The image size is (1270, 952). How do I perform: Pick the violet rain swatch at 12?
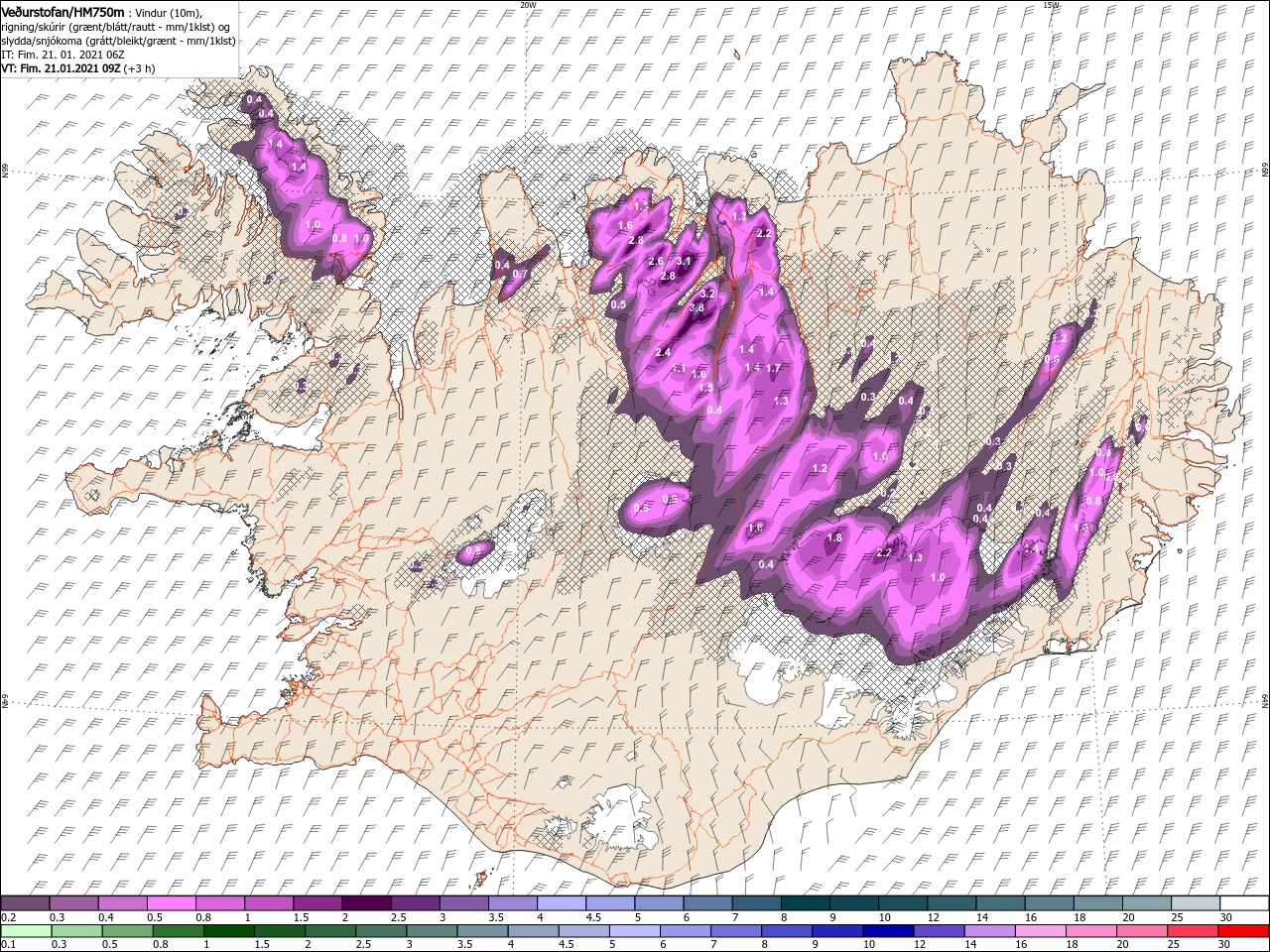click(939, 931)
